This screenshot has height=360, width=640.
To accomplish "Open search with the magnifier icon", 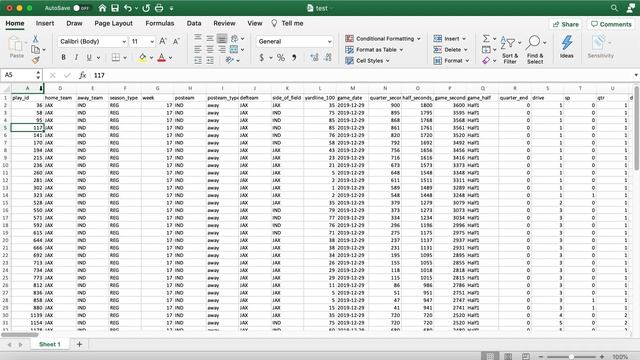I will (614, 8).
